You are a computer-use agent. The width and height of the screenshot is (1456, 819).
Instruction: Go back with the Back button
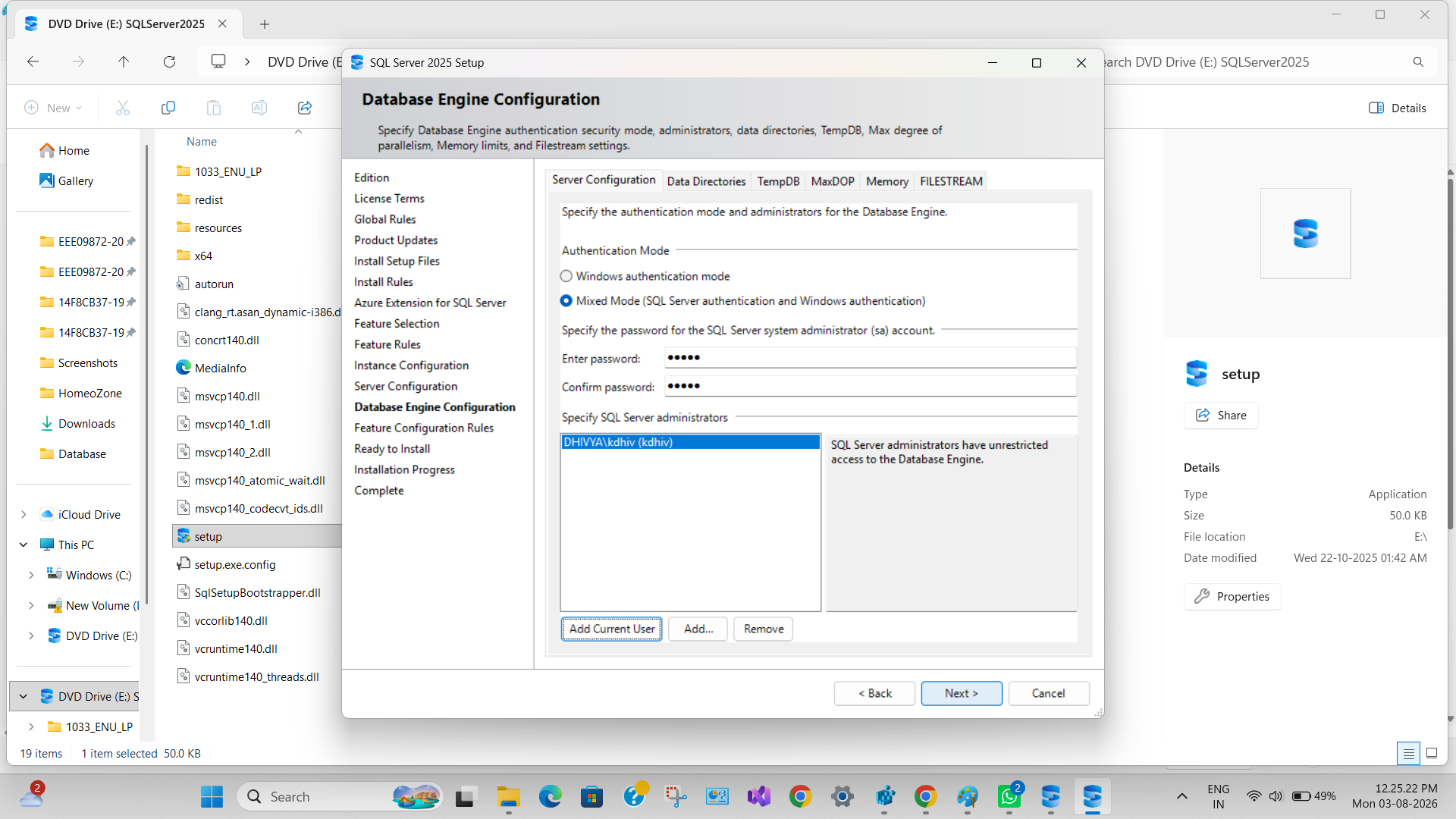pyautogui.click(x=874, y=693)
